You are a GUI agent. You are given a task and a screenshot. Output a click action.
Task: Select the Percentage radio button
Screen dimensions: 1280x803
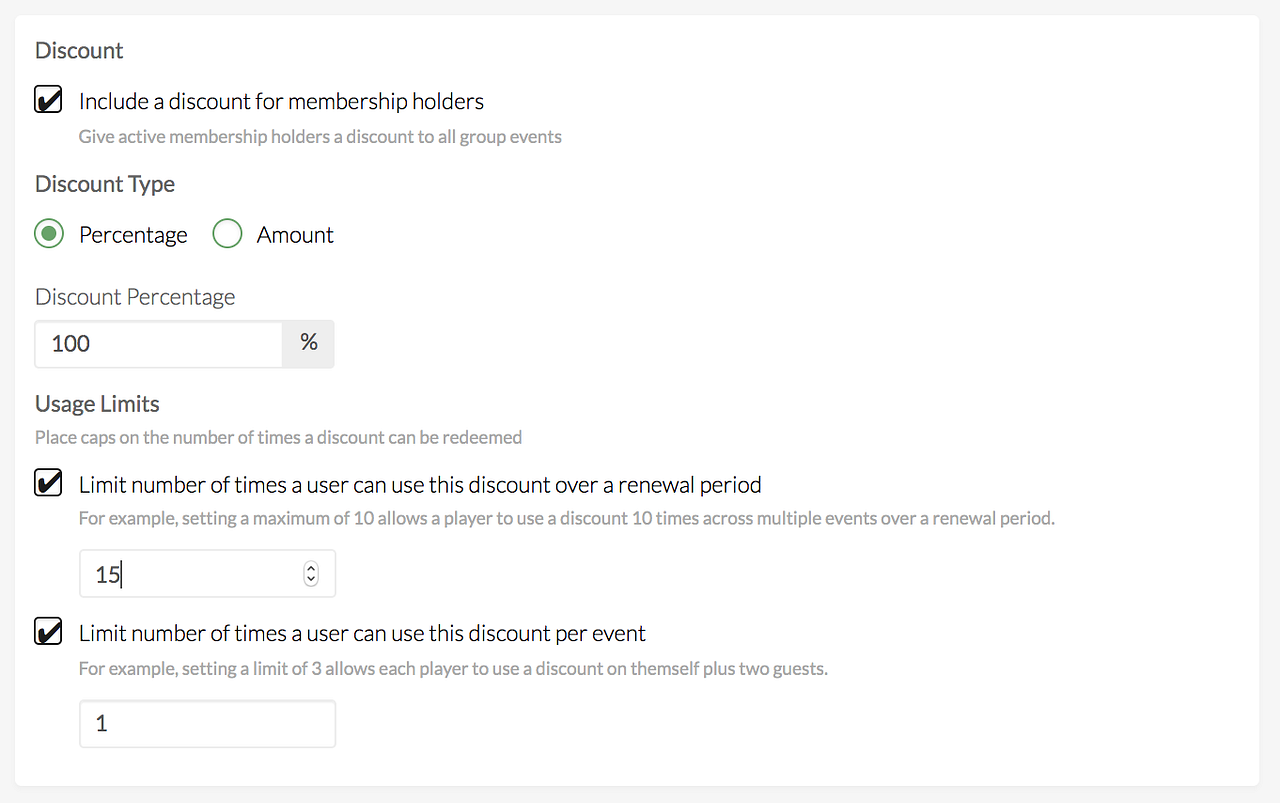49,234
